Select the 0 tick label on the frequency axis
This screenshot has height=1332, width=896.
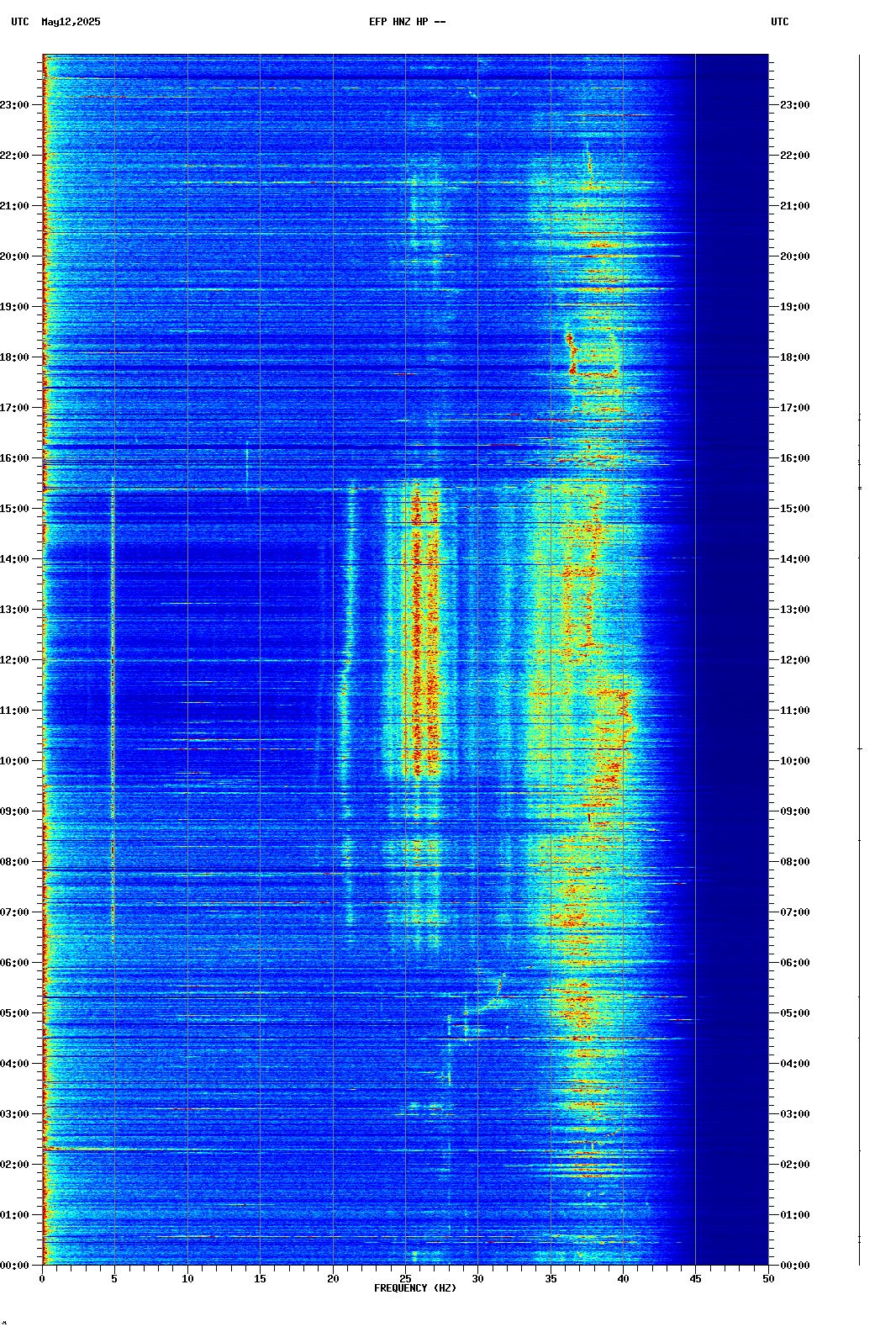point(42,1279)
